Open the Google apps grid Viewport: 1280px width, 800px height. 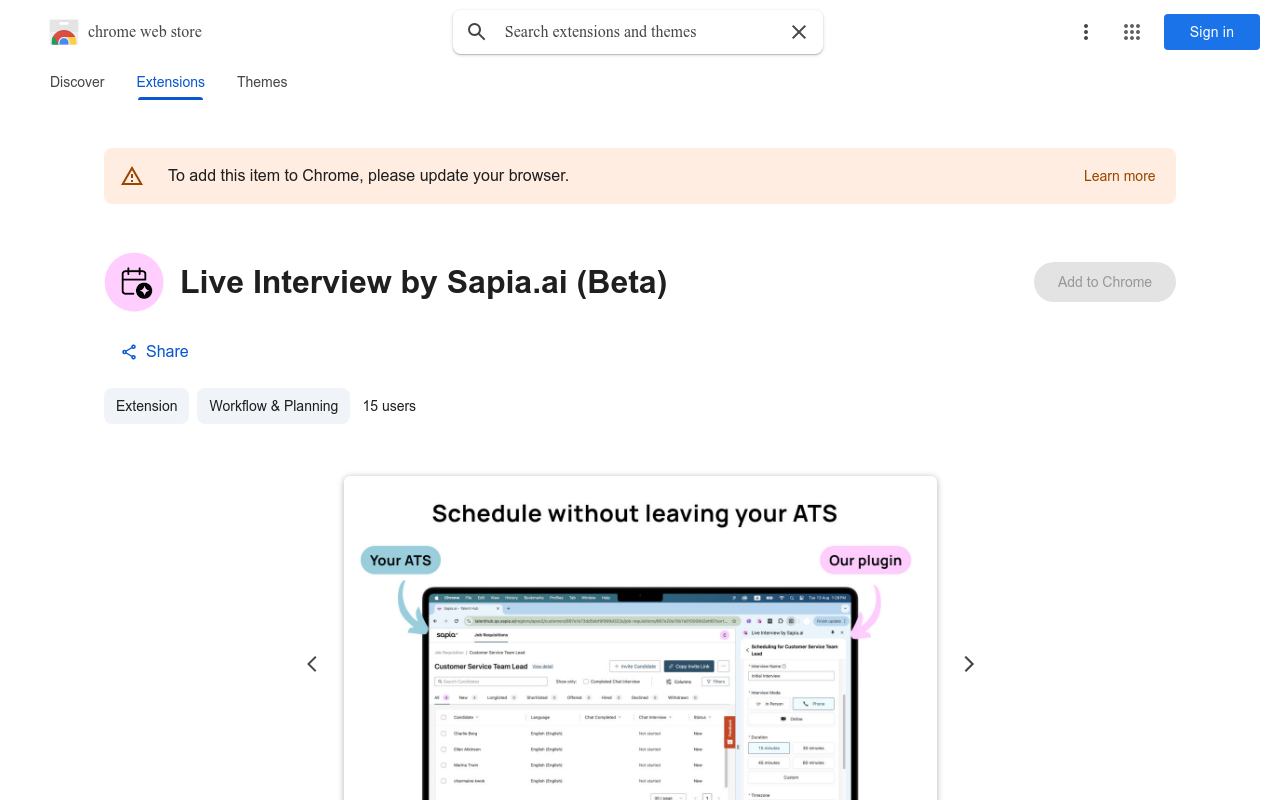pos(1132,32)
